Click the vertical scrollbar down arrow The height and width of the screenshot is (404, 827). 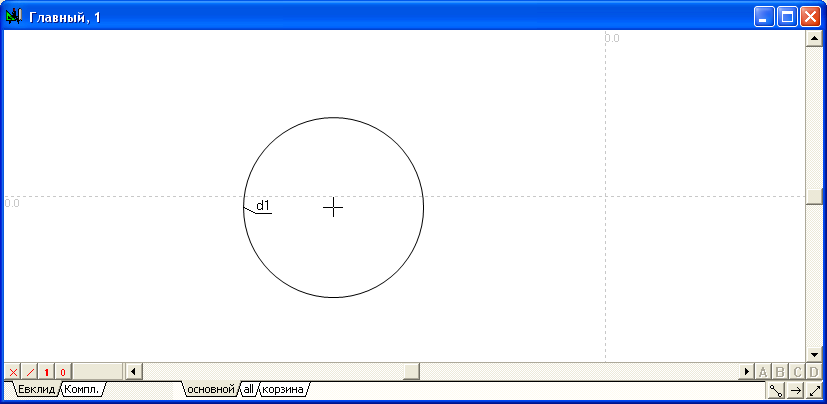coord(814,354)
